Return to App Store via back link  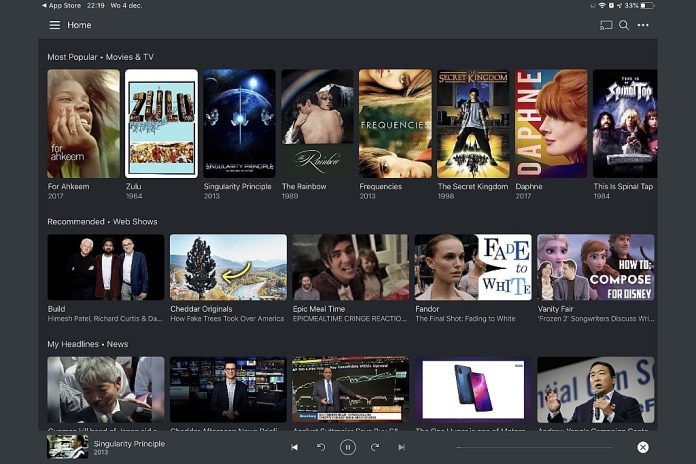tap(61, 6)
